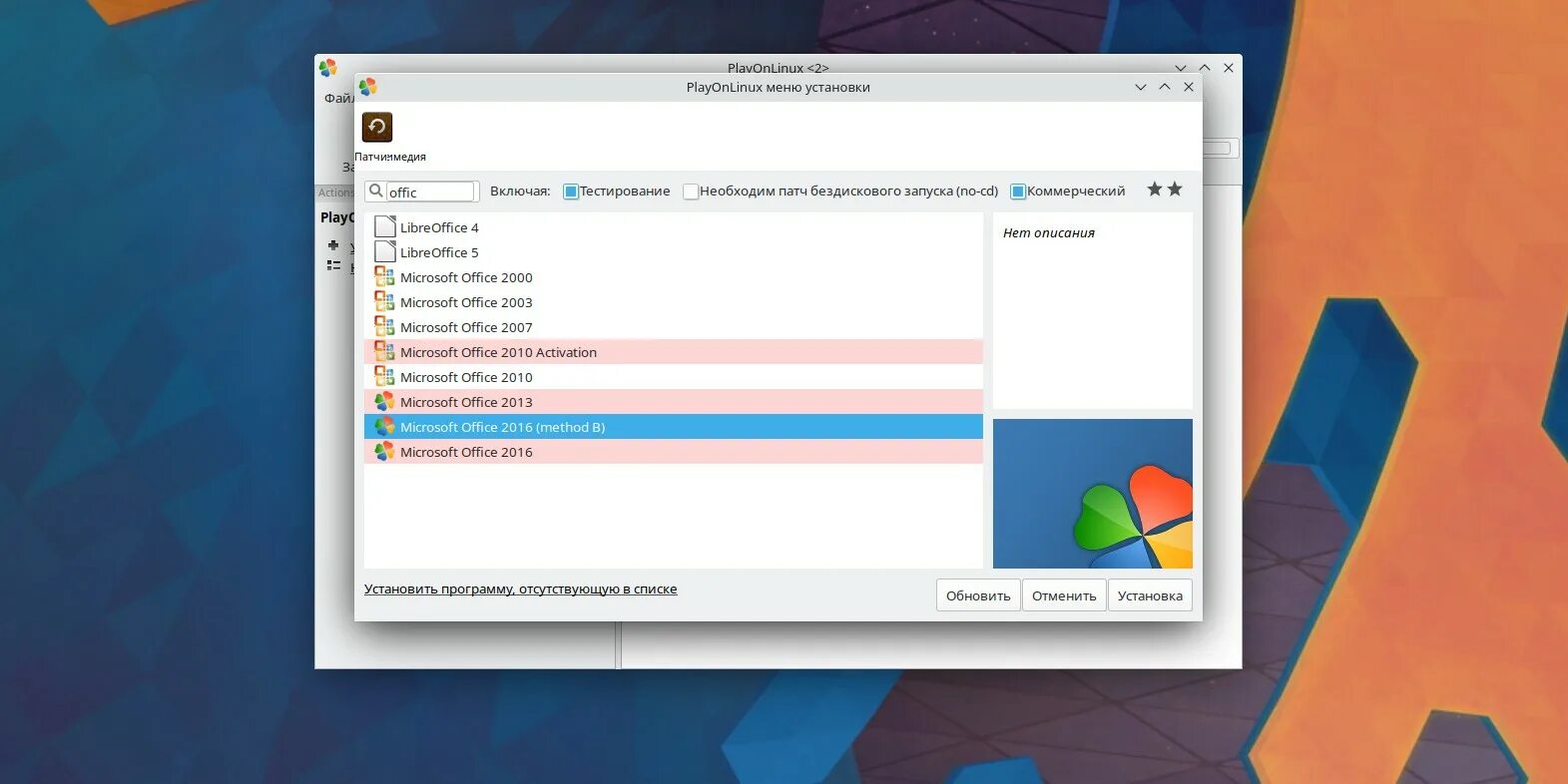Click the Патчи/мультимедиа category icon

pyautogui.click(x=377, y=127)
